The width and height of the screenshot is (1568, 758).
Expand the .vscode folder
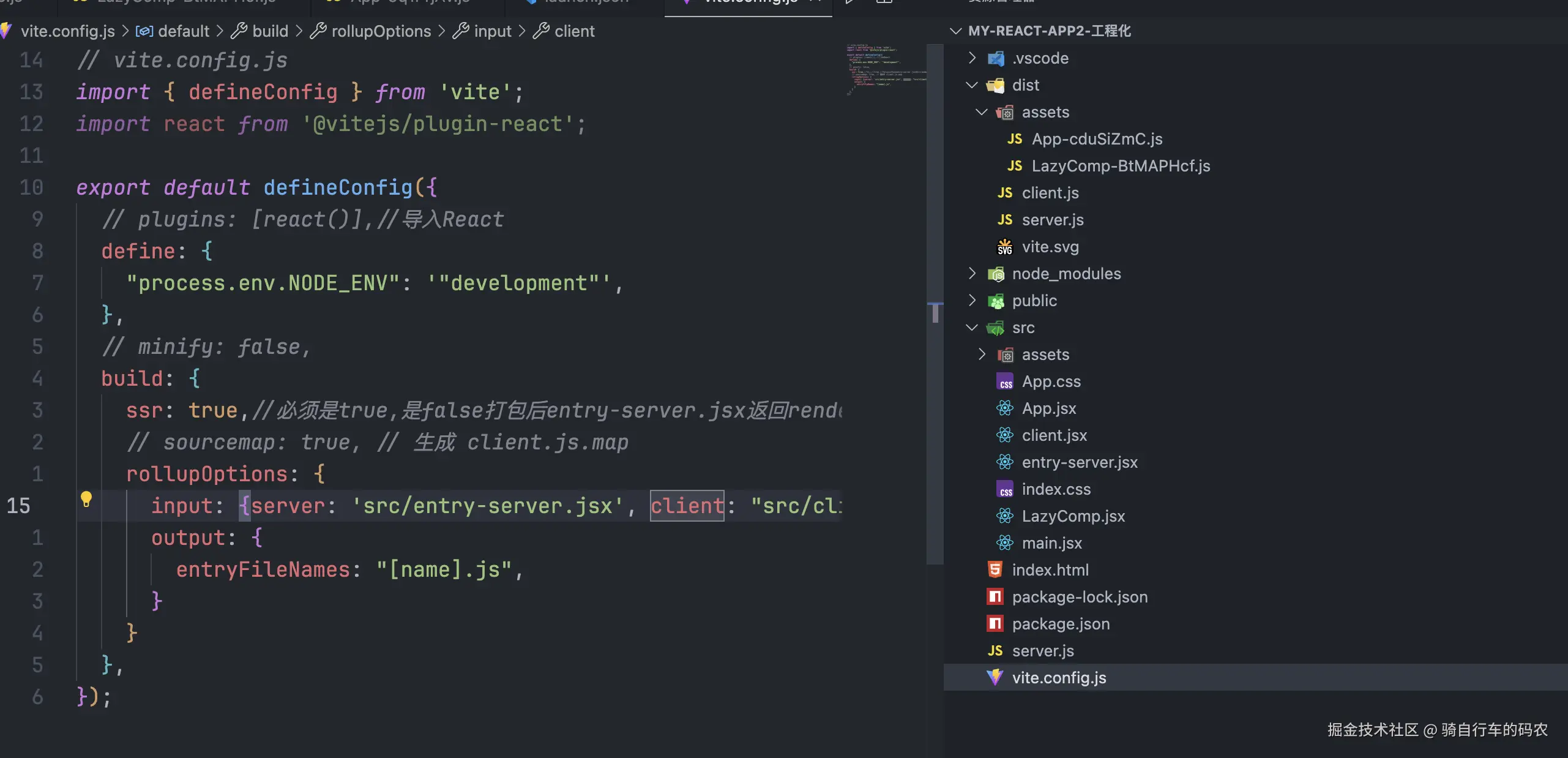(x=972, y=58)
